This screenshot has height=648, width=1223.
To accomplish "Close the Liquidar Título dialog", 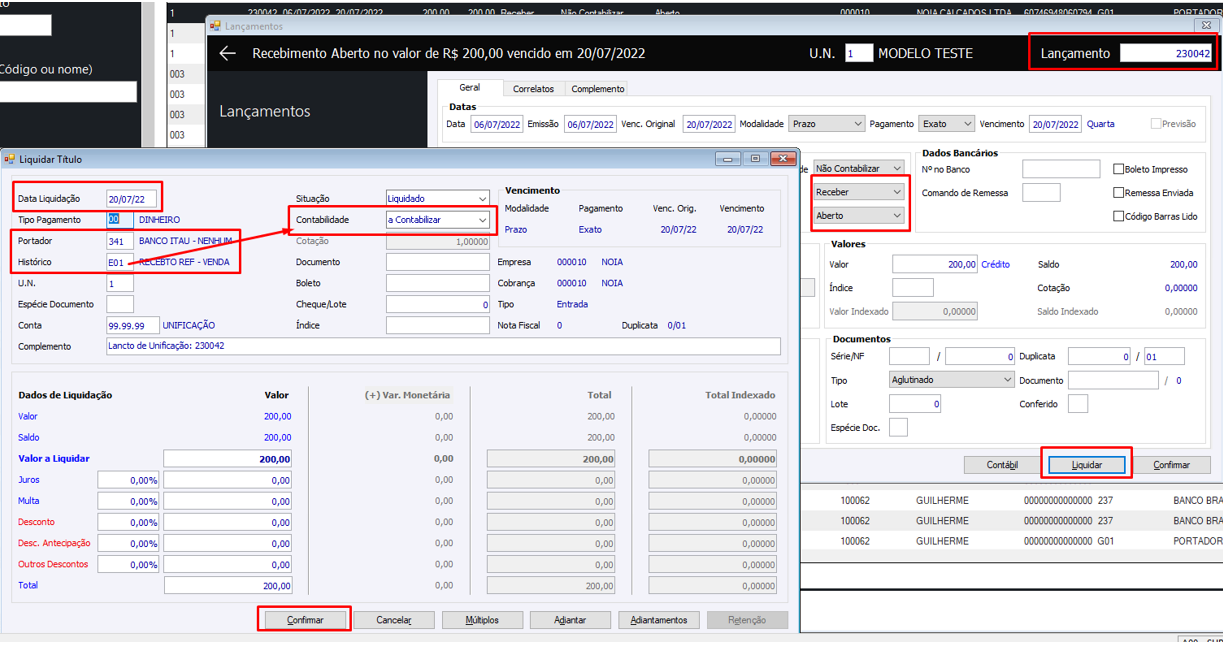I will (x=782, y=159).
